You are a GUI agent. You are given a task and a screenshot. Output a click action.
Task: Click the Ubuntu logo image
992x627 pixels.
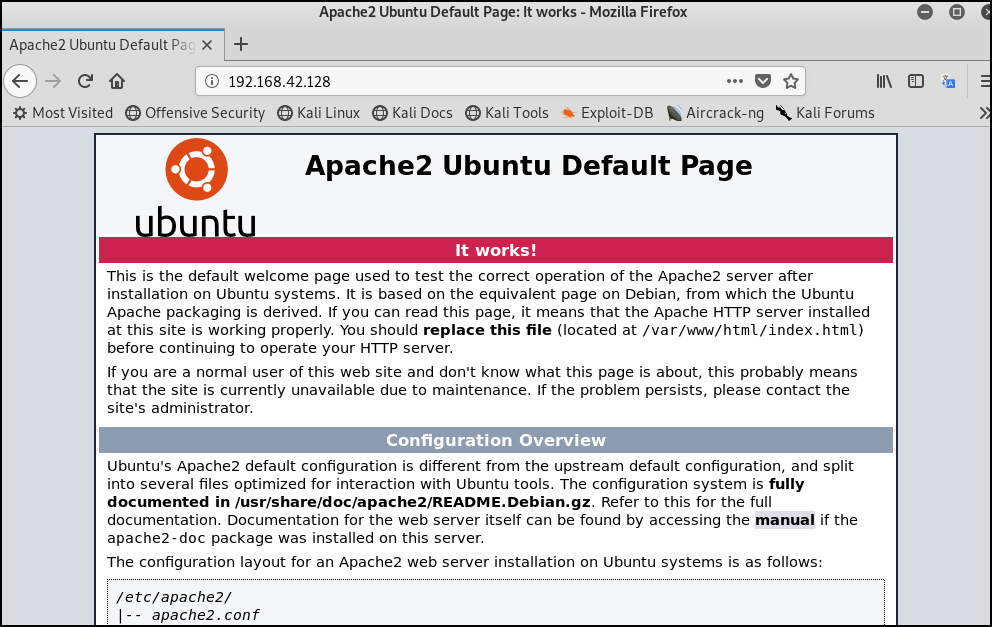click(195, 187)
